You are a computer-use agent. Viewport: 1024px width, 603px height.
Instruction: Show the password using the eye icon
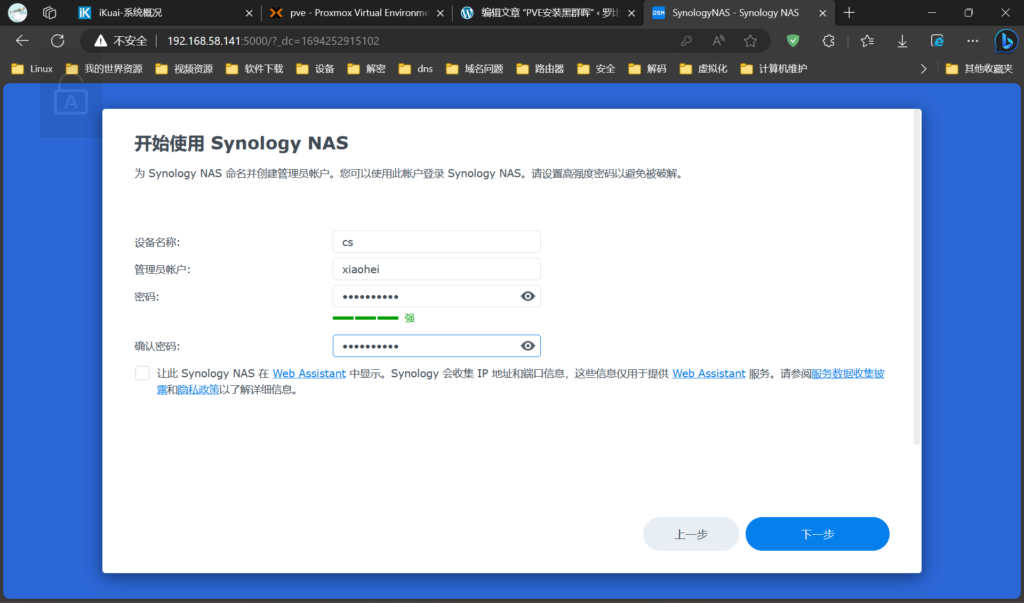(x=528, y=296)
